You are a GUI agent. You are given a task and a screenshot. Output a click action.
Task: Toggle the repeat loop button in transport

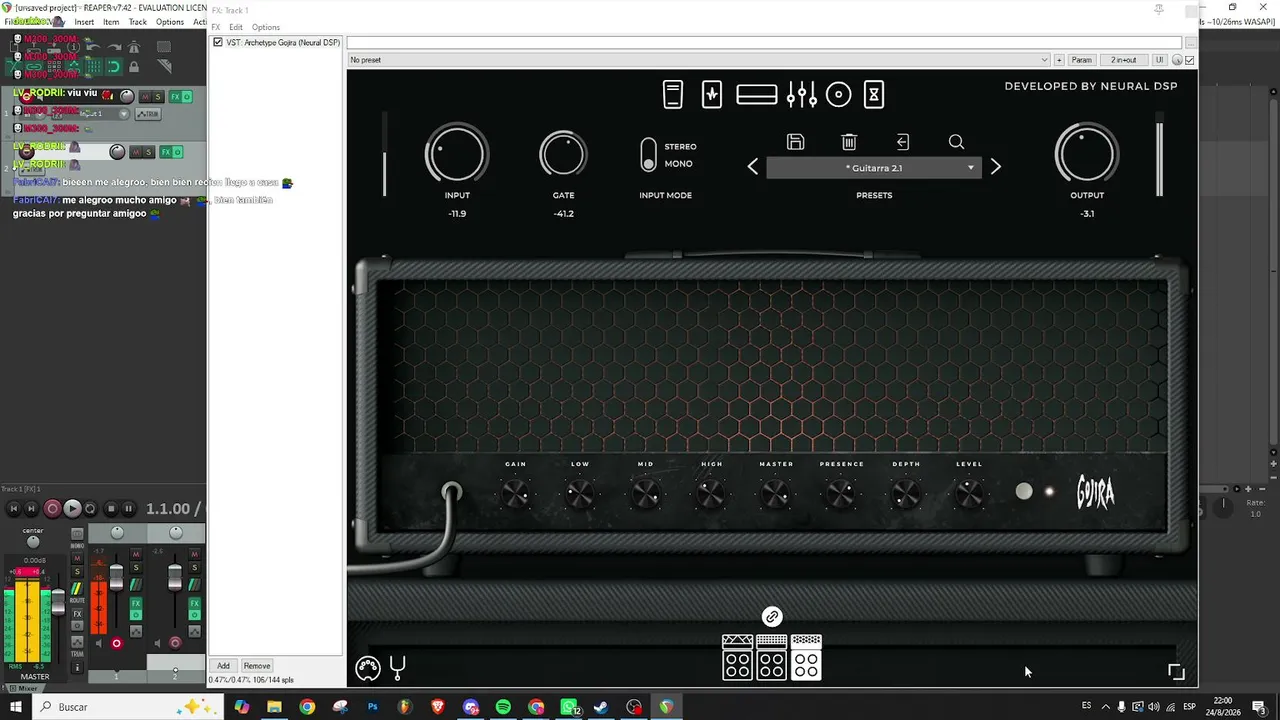90,509
